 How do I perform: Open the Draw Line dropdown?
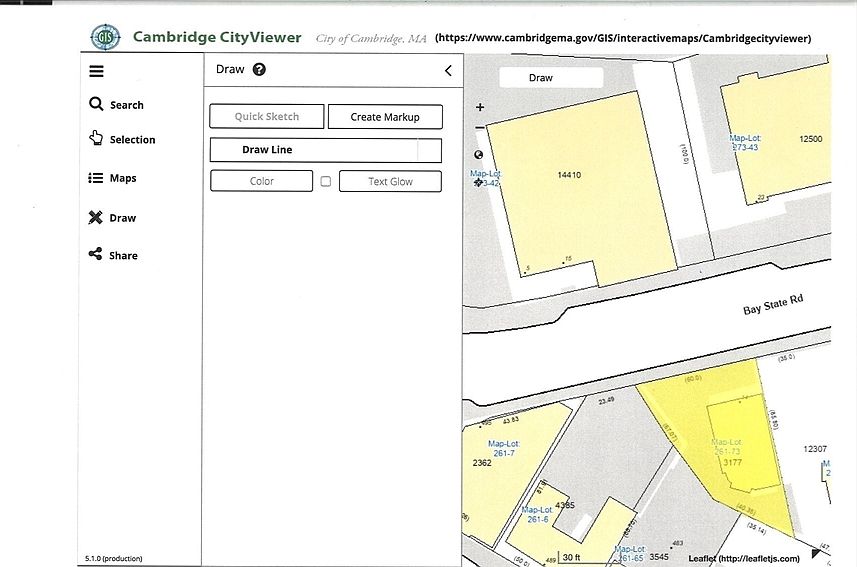click(313, 150)
